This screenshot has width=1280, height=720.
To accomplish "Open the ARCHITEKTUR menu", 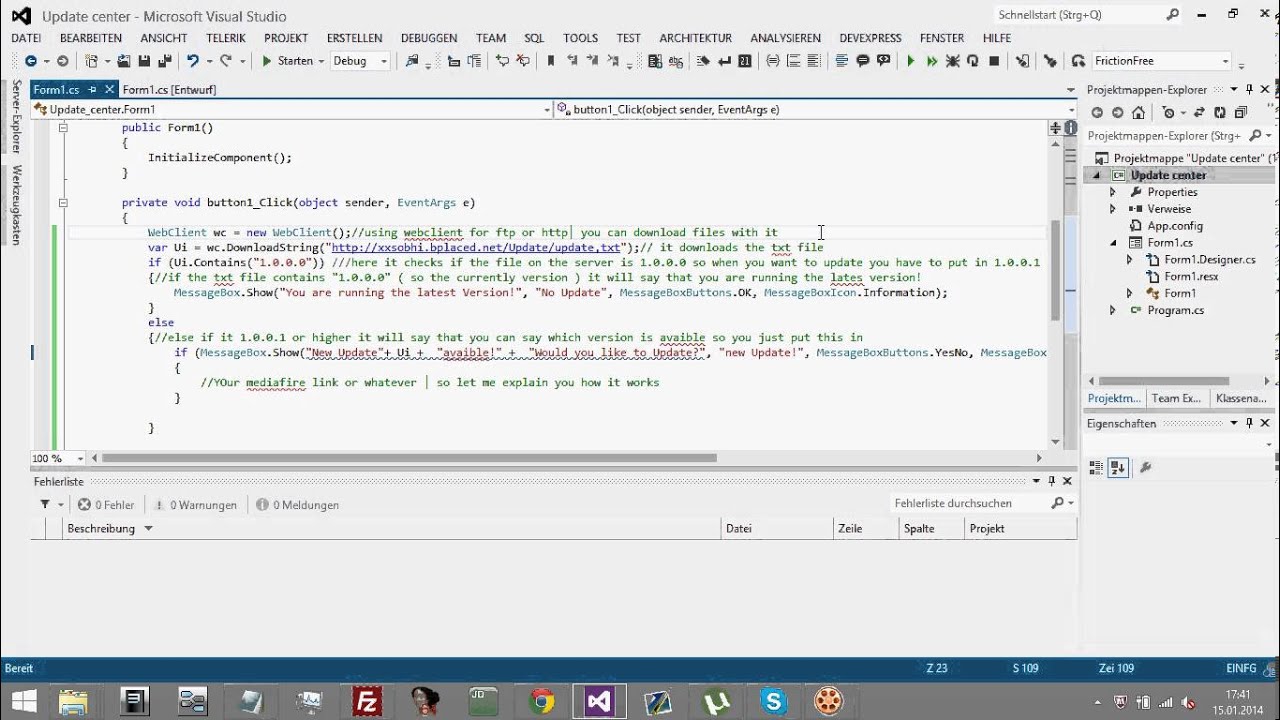I will point(695,38).
